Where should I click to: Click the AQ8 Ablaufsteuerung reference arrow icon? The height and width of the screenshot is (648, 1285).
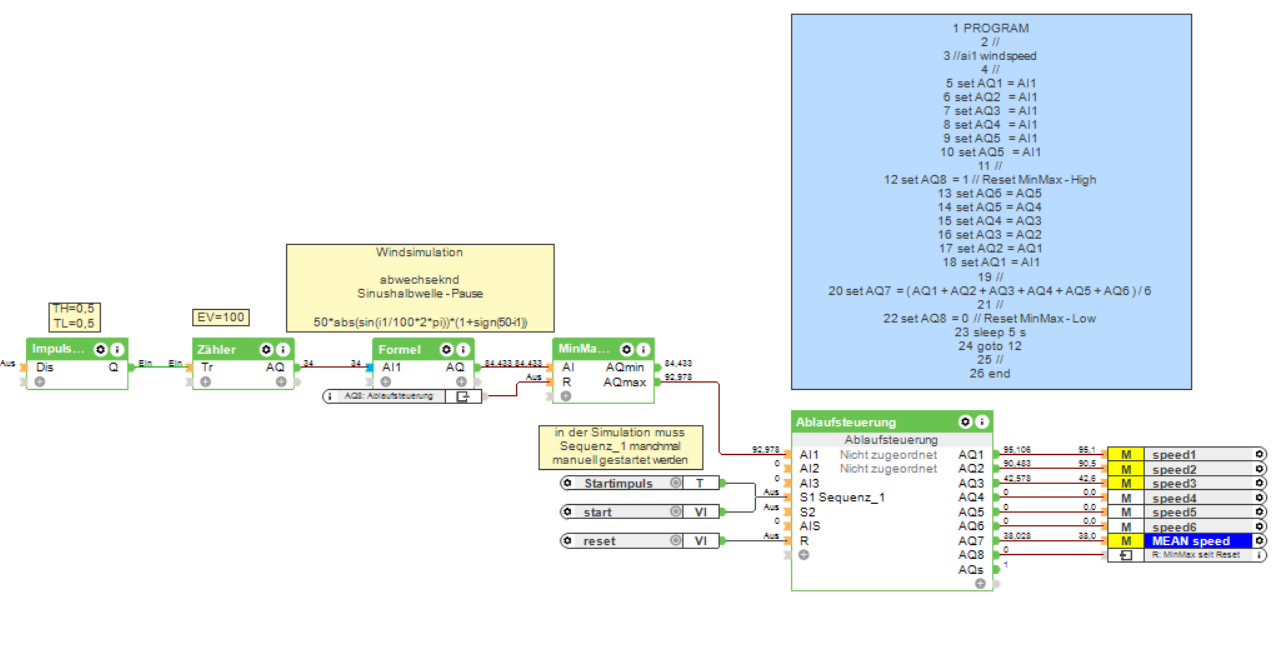(x=462, y=396)
